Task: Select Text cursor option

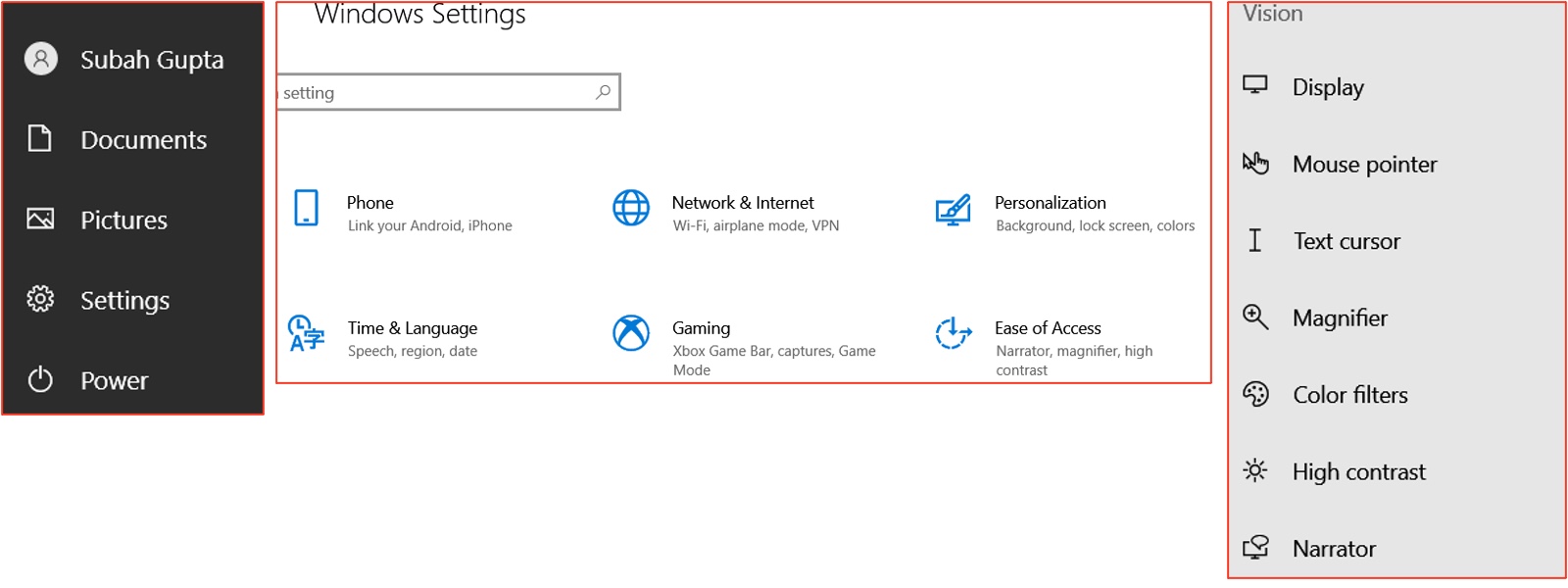Action: coord(1396,241)
